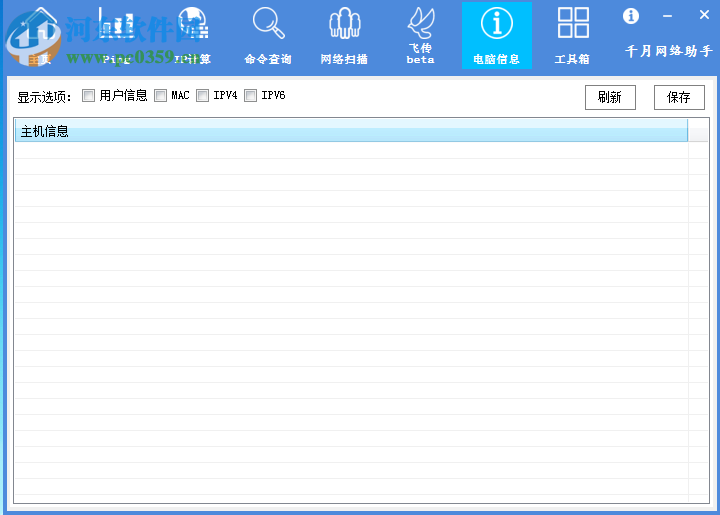Toggle the IPV6 checkbox
This screenshot has height=515, width=720.
pos(250,95)
